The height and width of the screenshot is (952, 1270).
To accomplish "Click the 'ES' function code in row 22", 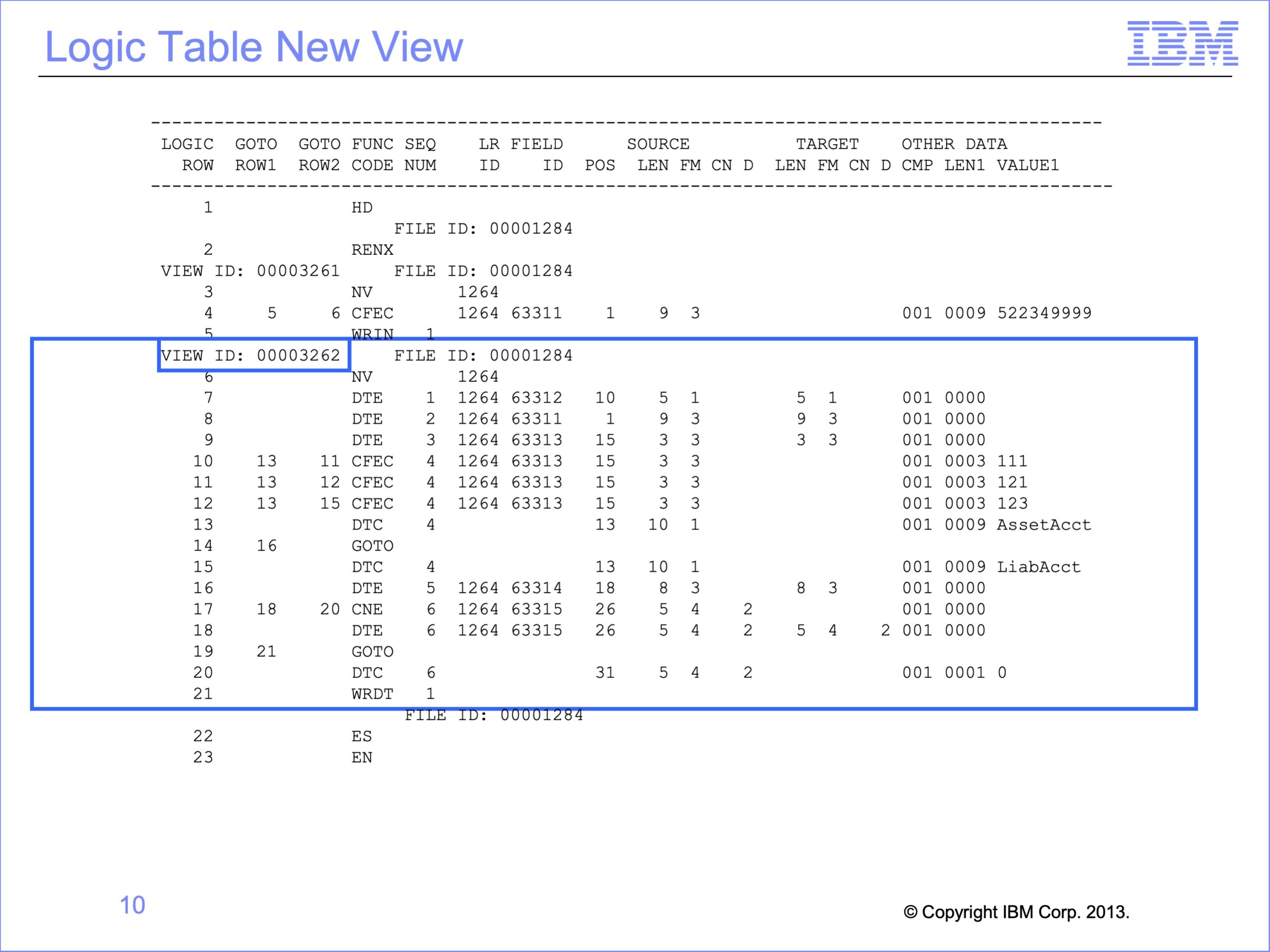I will [x=362, y=736].
